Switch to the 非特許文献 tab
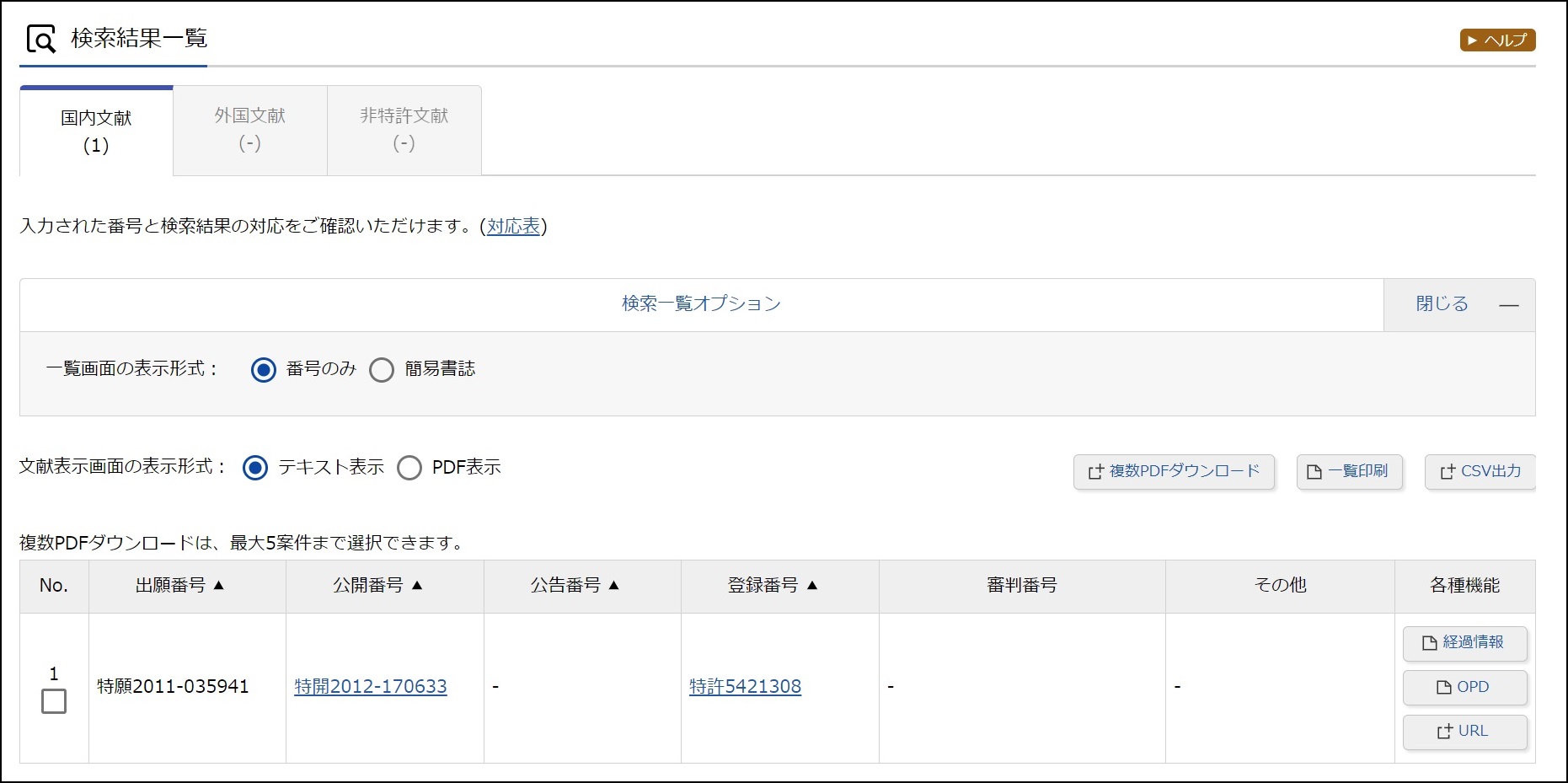 pos(404,130)
